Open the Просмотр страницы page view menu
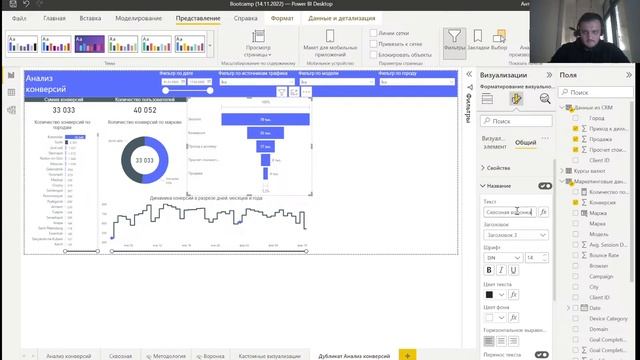This screenshot has width=640, height=360. pos(258,43)
